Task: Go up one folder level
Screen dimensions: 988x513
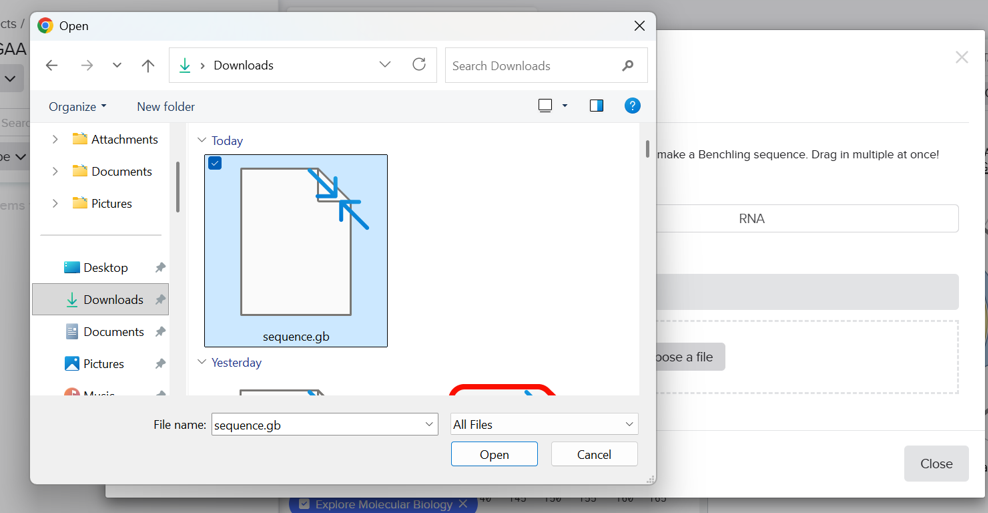Action: (148, 66)
